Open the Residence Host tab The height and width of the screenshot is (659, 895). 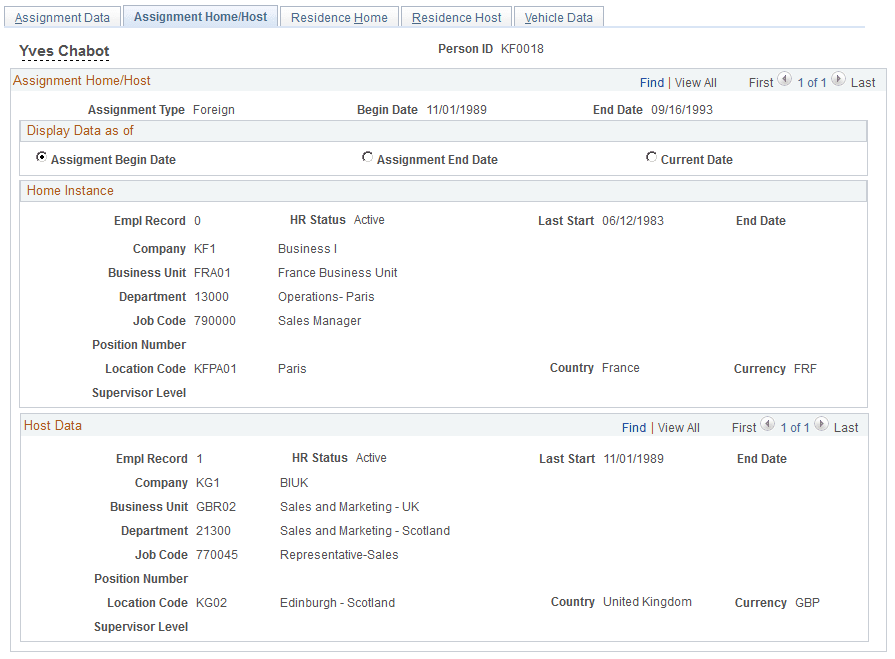(456, 16)
